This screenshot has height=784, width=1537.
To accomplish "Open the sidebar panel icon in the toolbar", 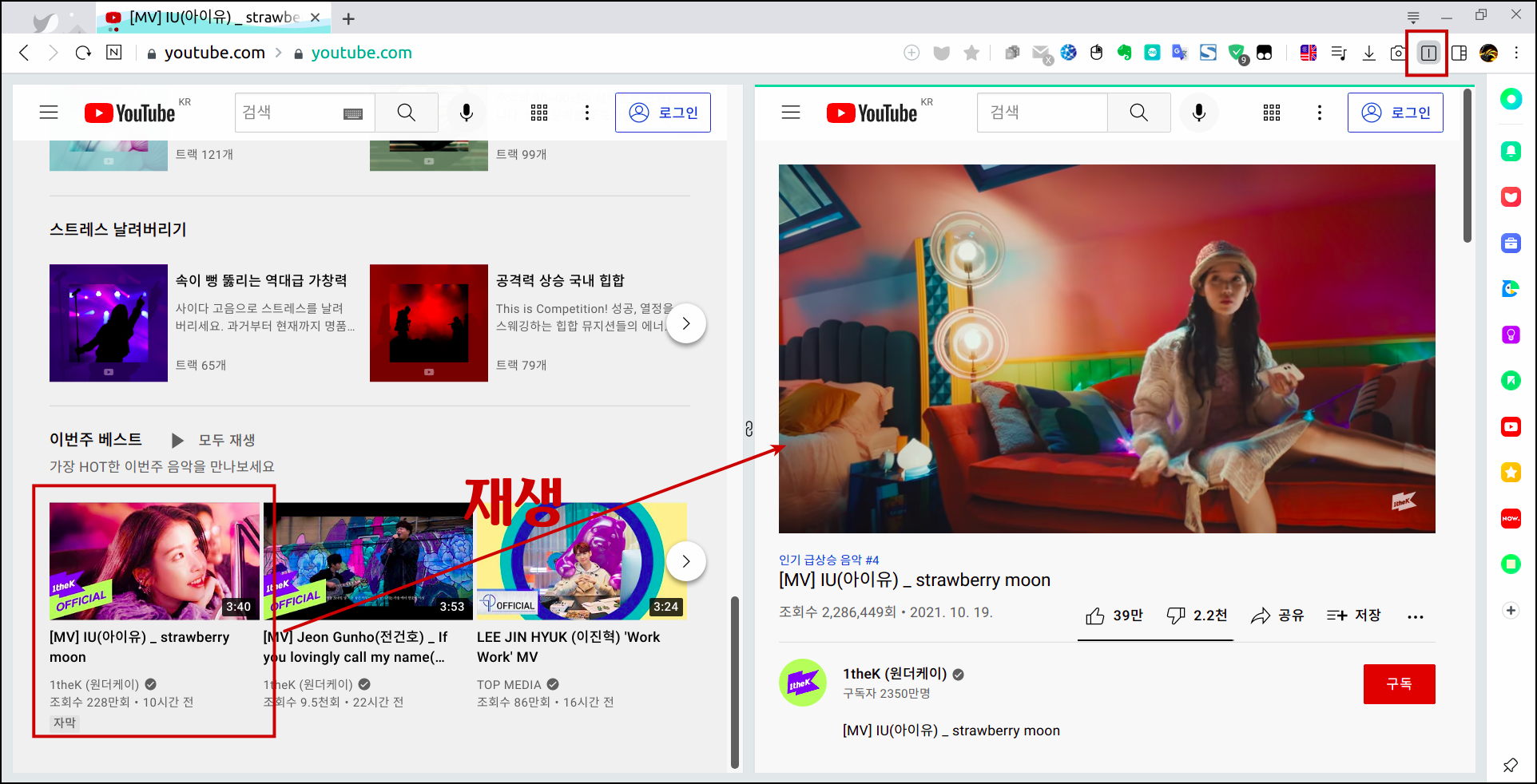I will point(1459,53).
